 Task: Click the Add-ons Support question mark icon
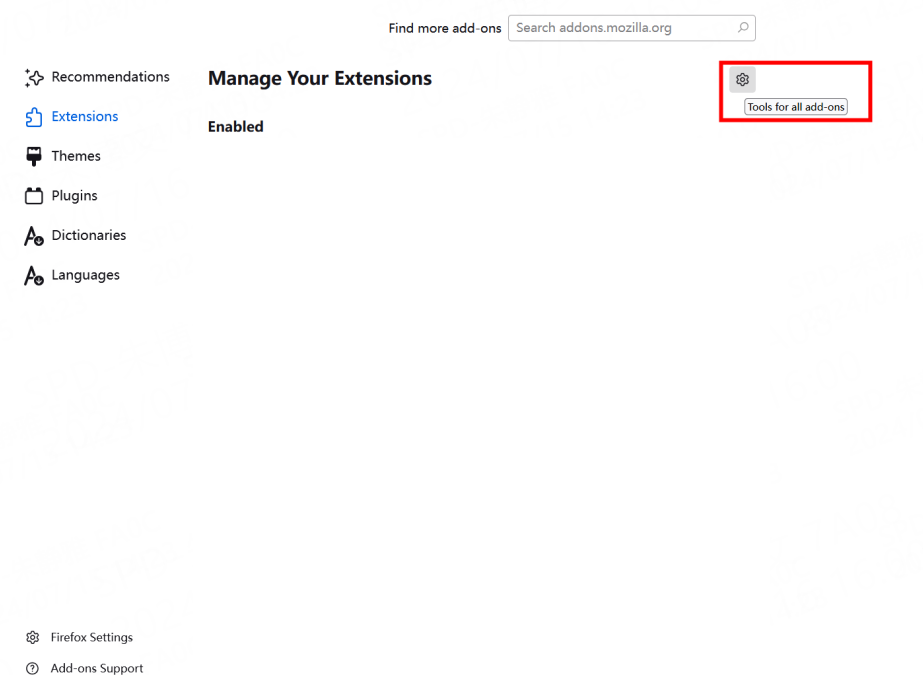tap(33, 669)
